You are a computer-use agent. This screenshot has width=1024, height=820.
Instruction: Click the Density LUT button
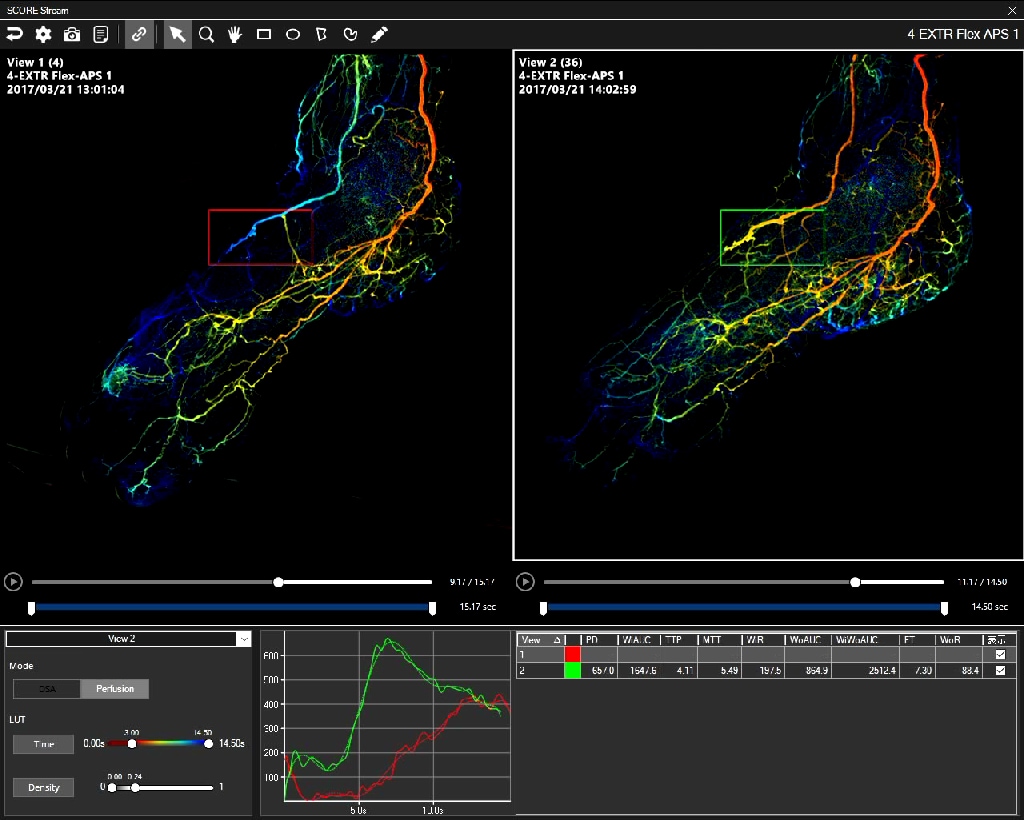pos(43,787)
